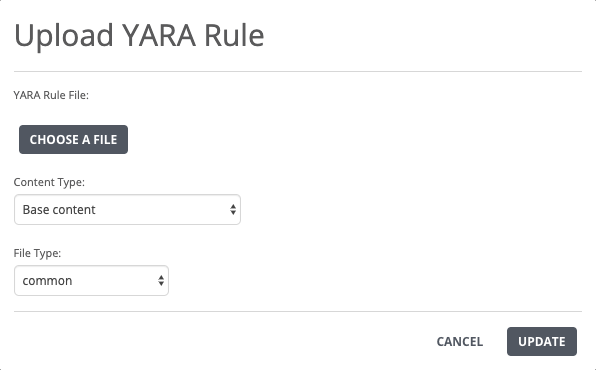Cancel the YARA rule upload
This screenshot has width=596, height=370.
[460, 341]
